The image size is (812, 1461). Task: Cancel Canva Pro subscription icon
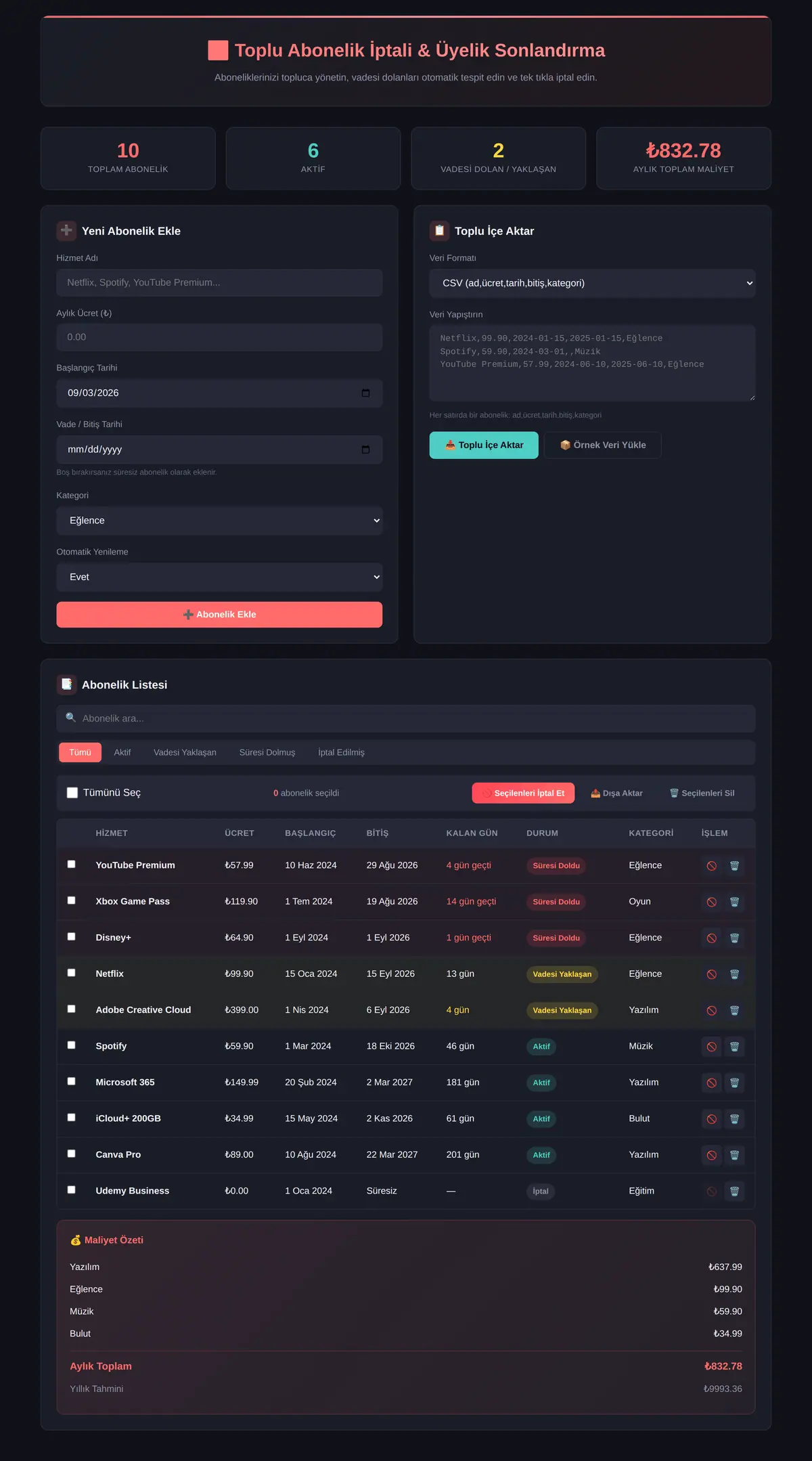pyautogui.click(x=711, y=1155)
